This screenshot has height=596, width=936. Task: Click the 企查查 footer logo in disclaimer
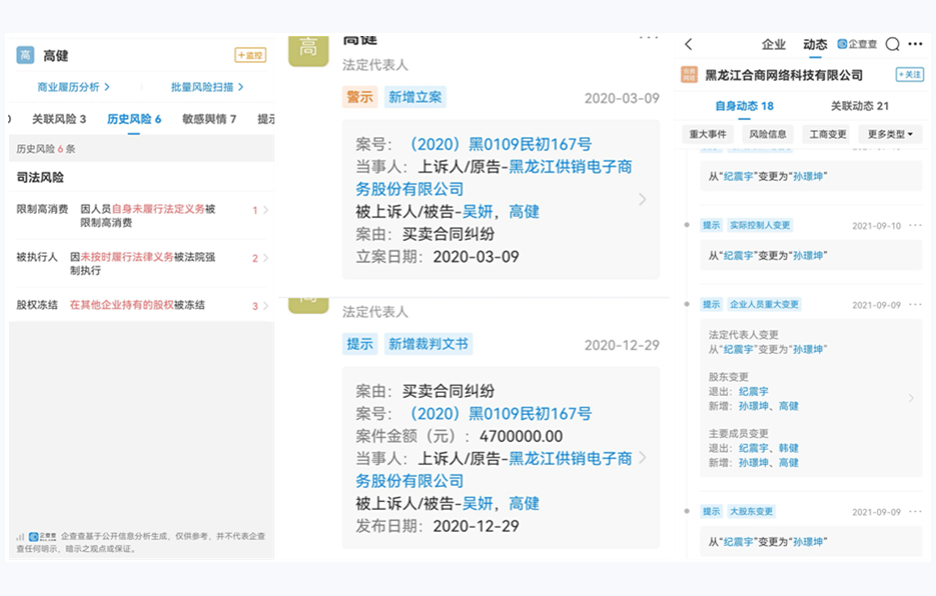coord(42,537)
